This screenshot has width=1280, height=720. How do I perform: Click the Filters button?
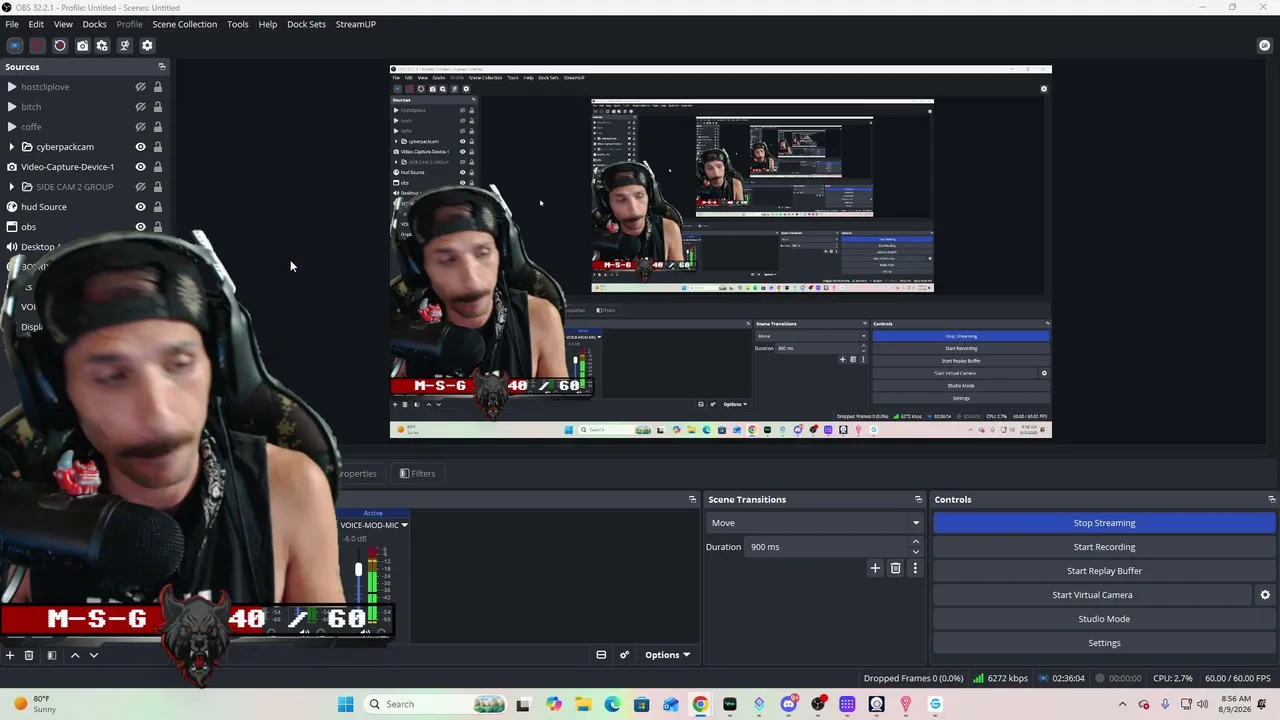[x=417, y=474]
